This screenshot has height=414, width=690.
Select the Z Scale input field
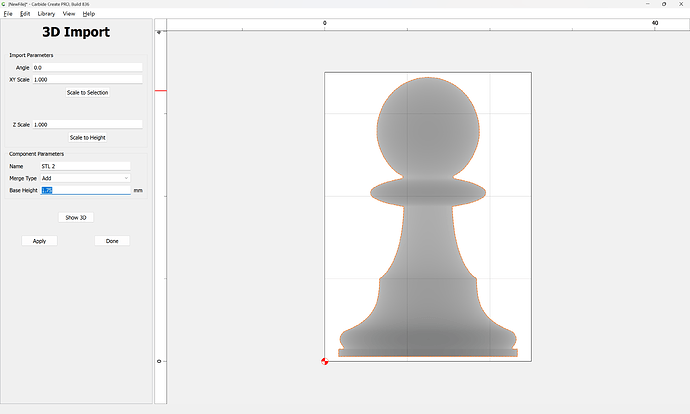pos(87,125)
